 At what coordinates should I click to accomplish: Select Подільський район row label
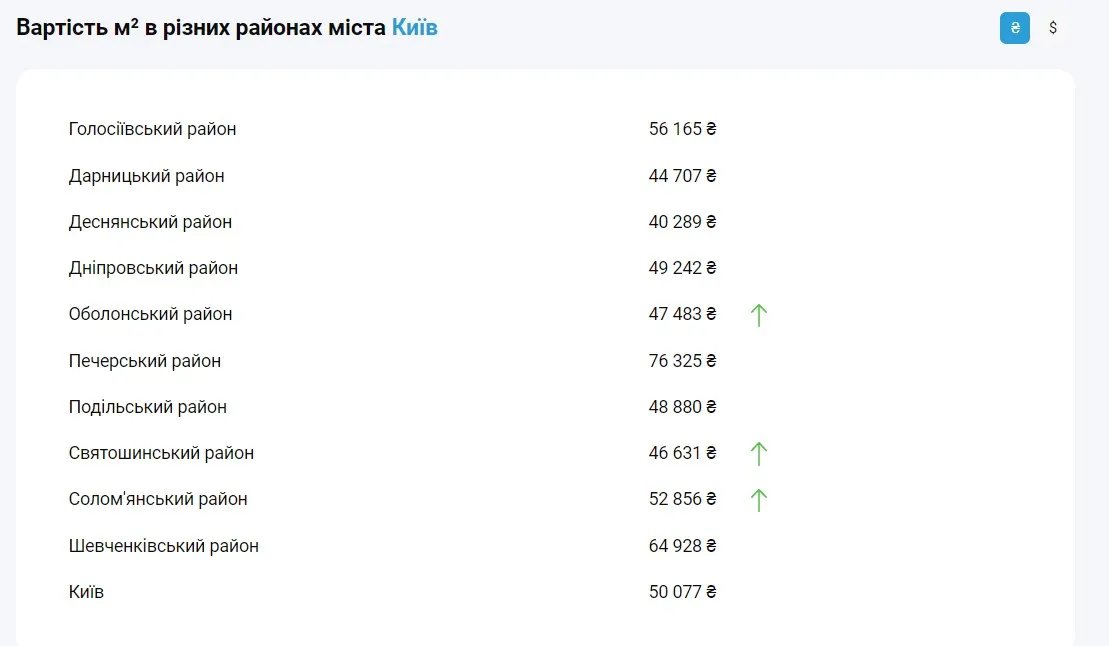(x=148, y=407)
